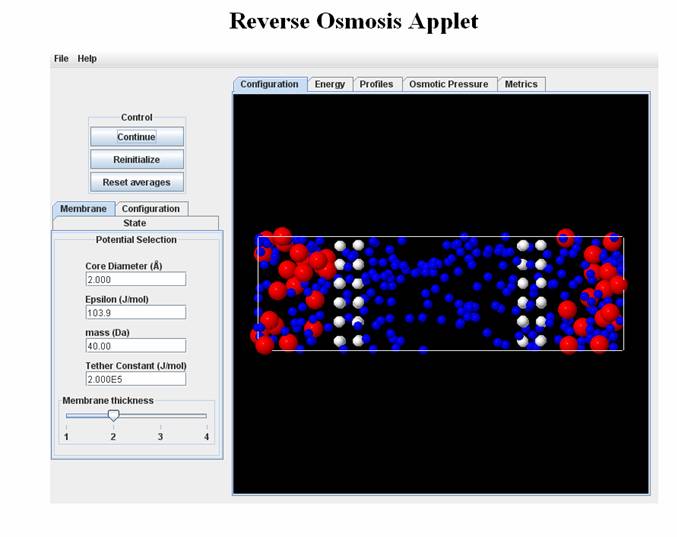677x537 pixels.
Task: Open the Energy tab
Action: pyautogui.click(x=330, y=84)
